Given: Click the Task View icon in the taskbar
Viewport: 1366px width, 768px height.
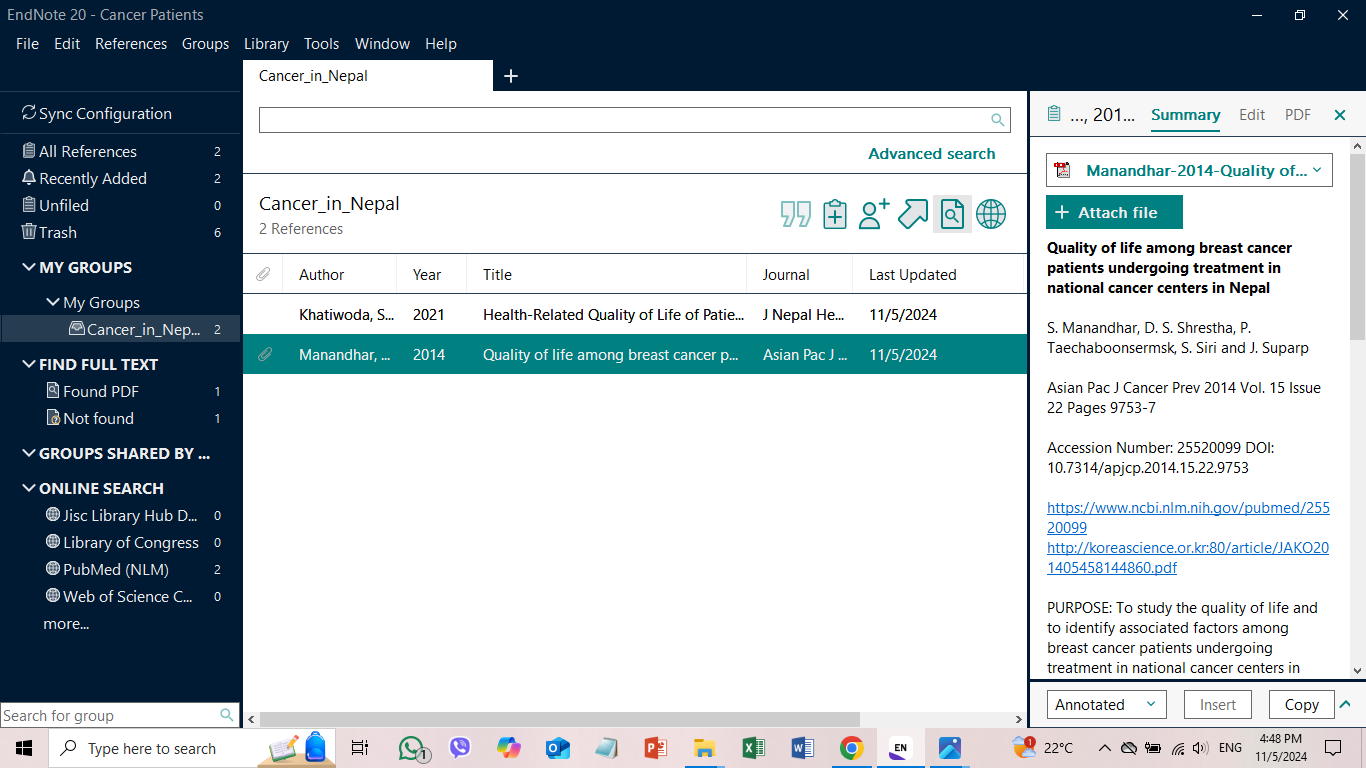Looking at the screenshot, I should click(x=360, y=748).
